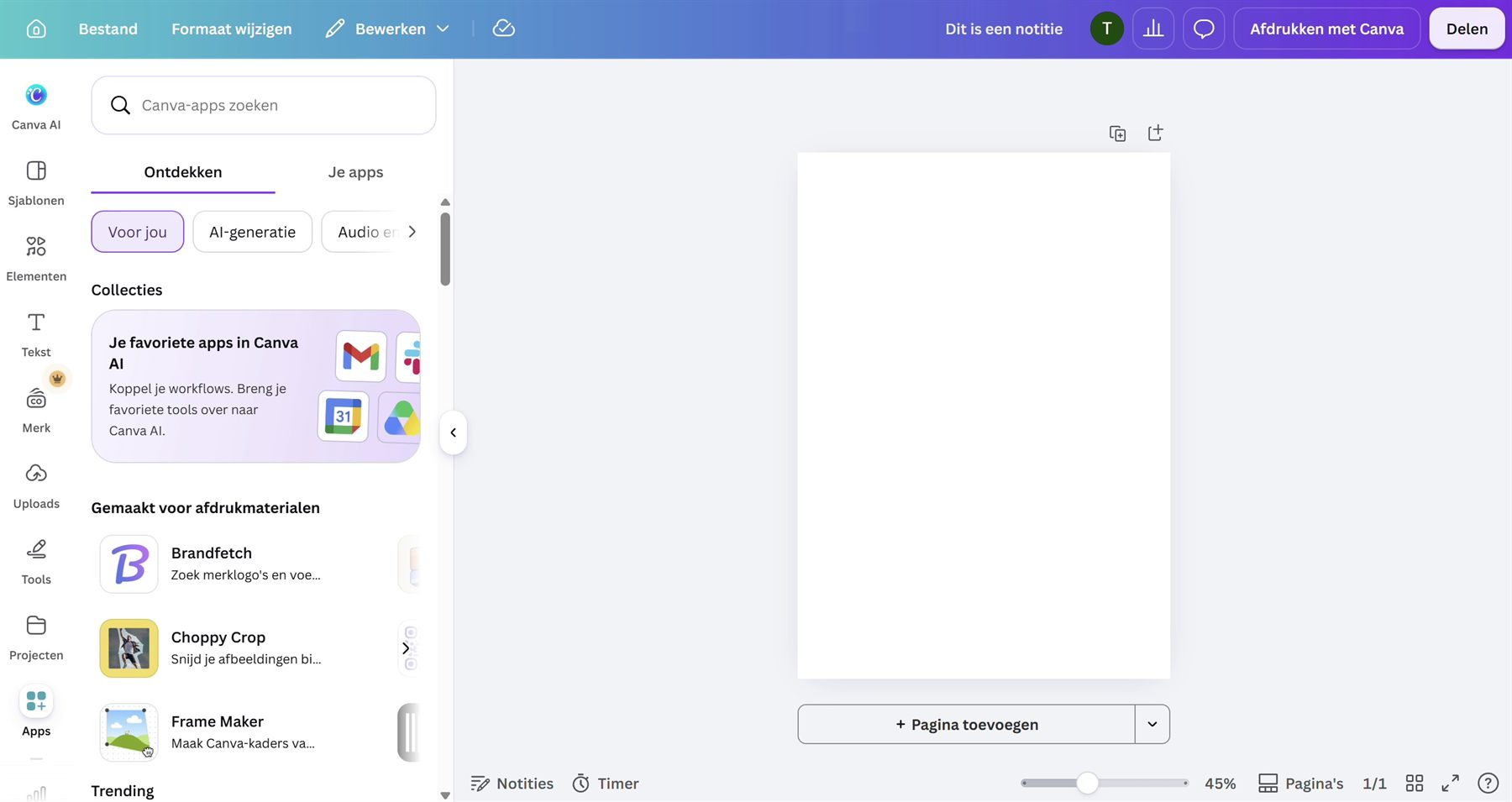Click Pagina toevoegen button
1512x802 pixels.
point(966,724)
